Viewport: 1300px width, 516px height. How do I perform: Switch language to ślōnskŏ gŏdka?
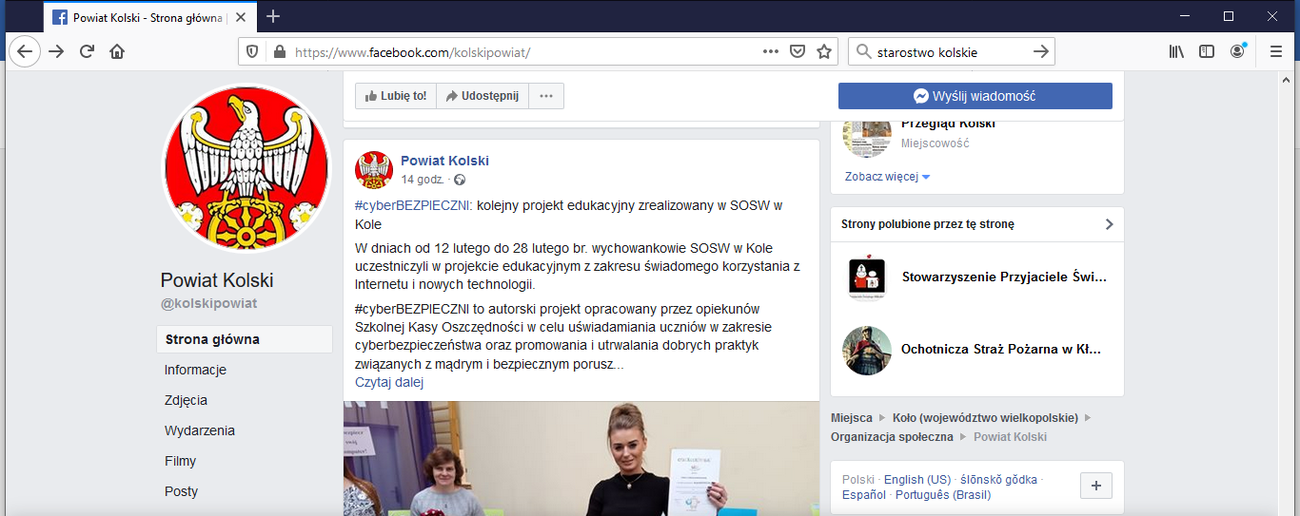(x=999, y=480)
